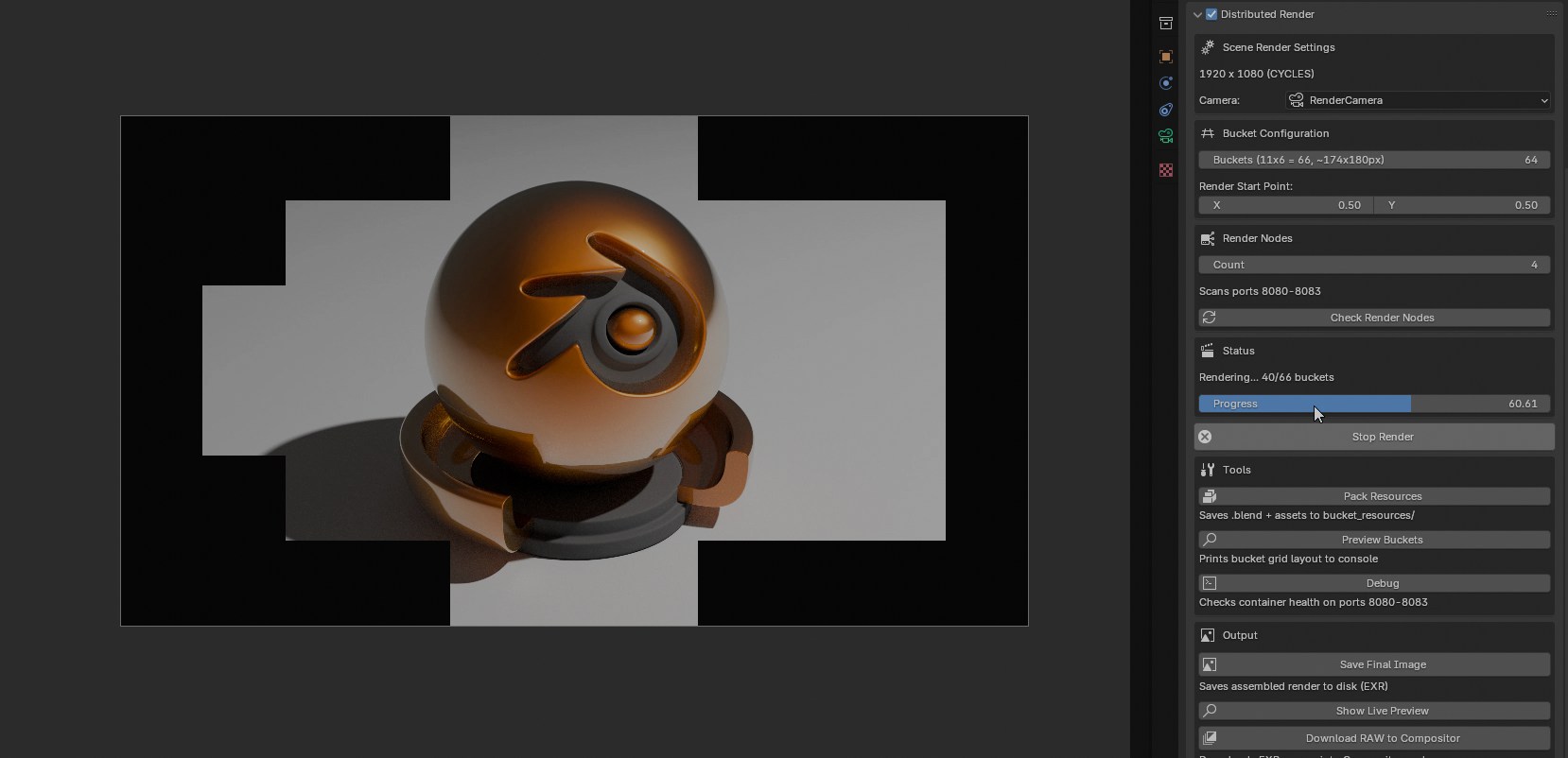Click 'Checks container health on ports 8080-8083' text

1313,602
